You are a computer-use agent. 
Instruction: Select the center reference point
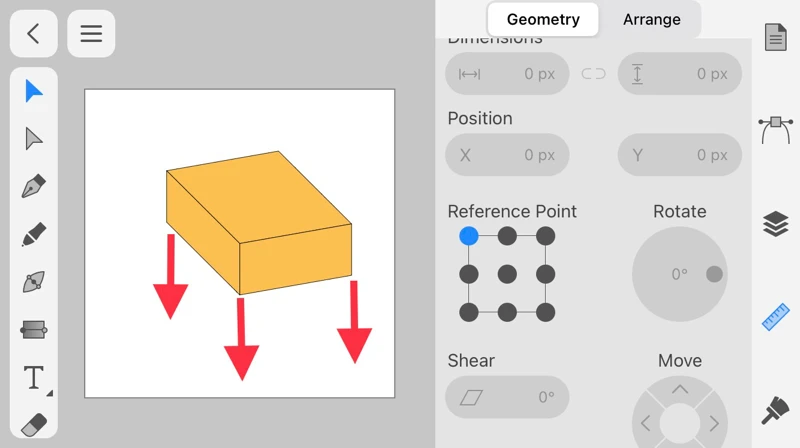507,274
